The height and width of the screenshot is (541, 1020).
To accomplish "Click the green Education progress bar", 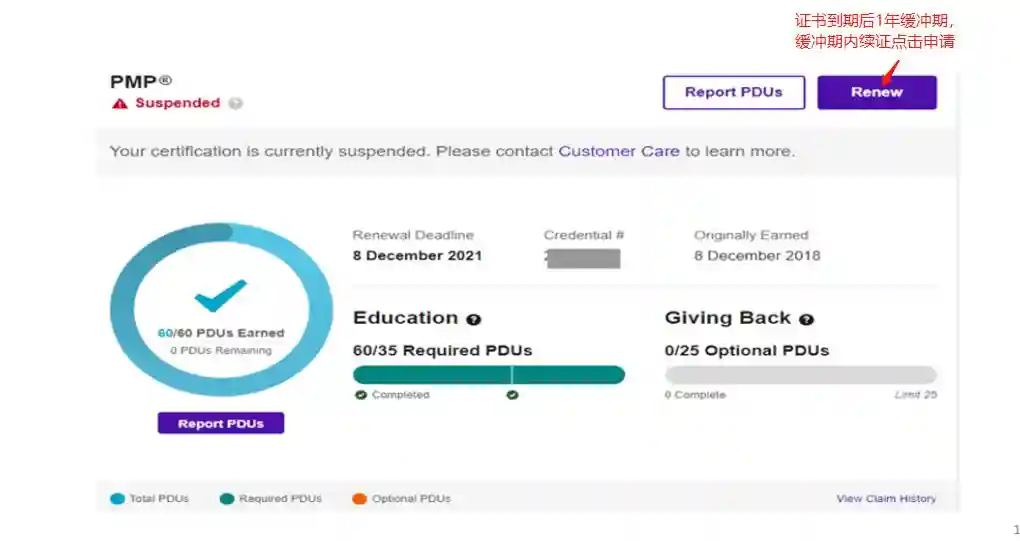I will tap(488, 375).
